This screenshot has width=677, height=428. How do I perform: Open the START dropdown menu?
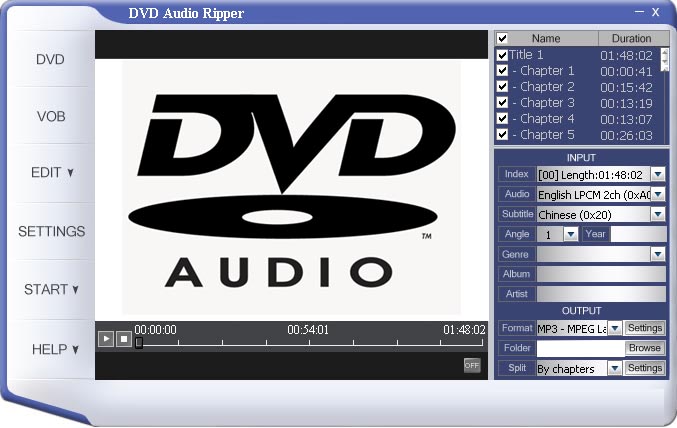[x=51, y=289]
